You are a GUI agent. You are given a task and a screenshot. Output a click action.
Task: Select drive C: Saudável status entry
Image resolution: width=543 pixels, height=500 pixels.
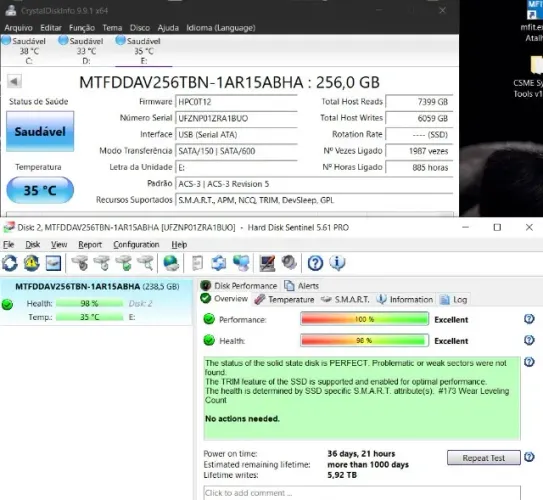[24, 51]
